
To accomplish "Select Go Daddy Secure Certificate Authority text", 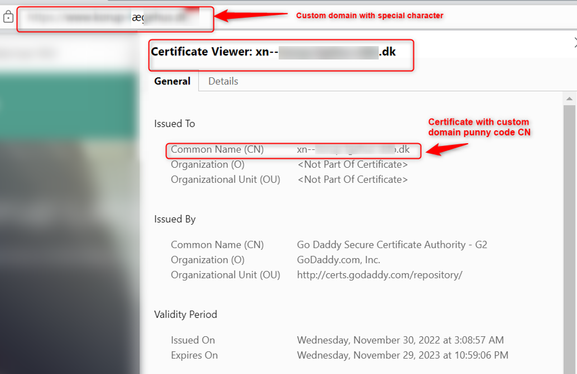I will (392, 245).
